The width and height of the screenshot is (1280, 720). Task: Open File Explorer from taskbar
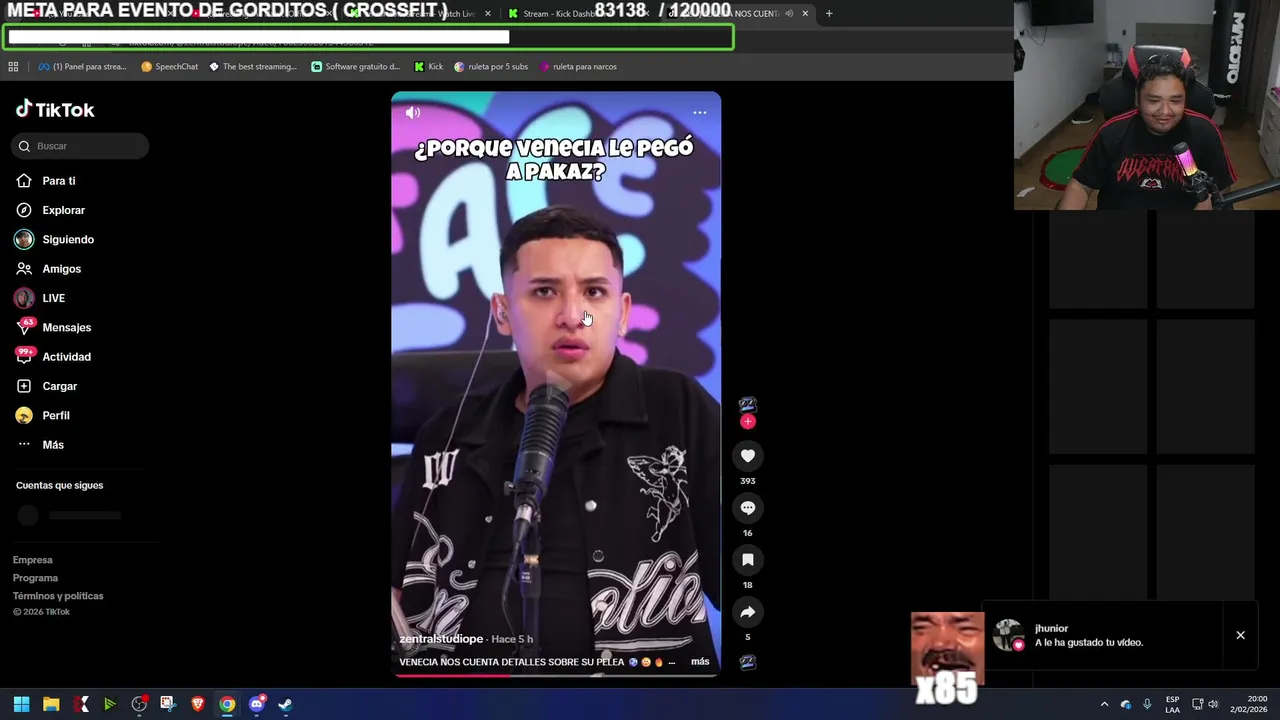tap(51, 704)
